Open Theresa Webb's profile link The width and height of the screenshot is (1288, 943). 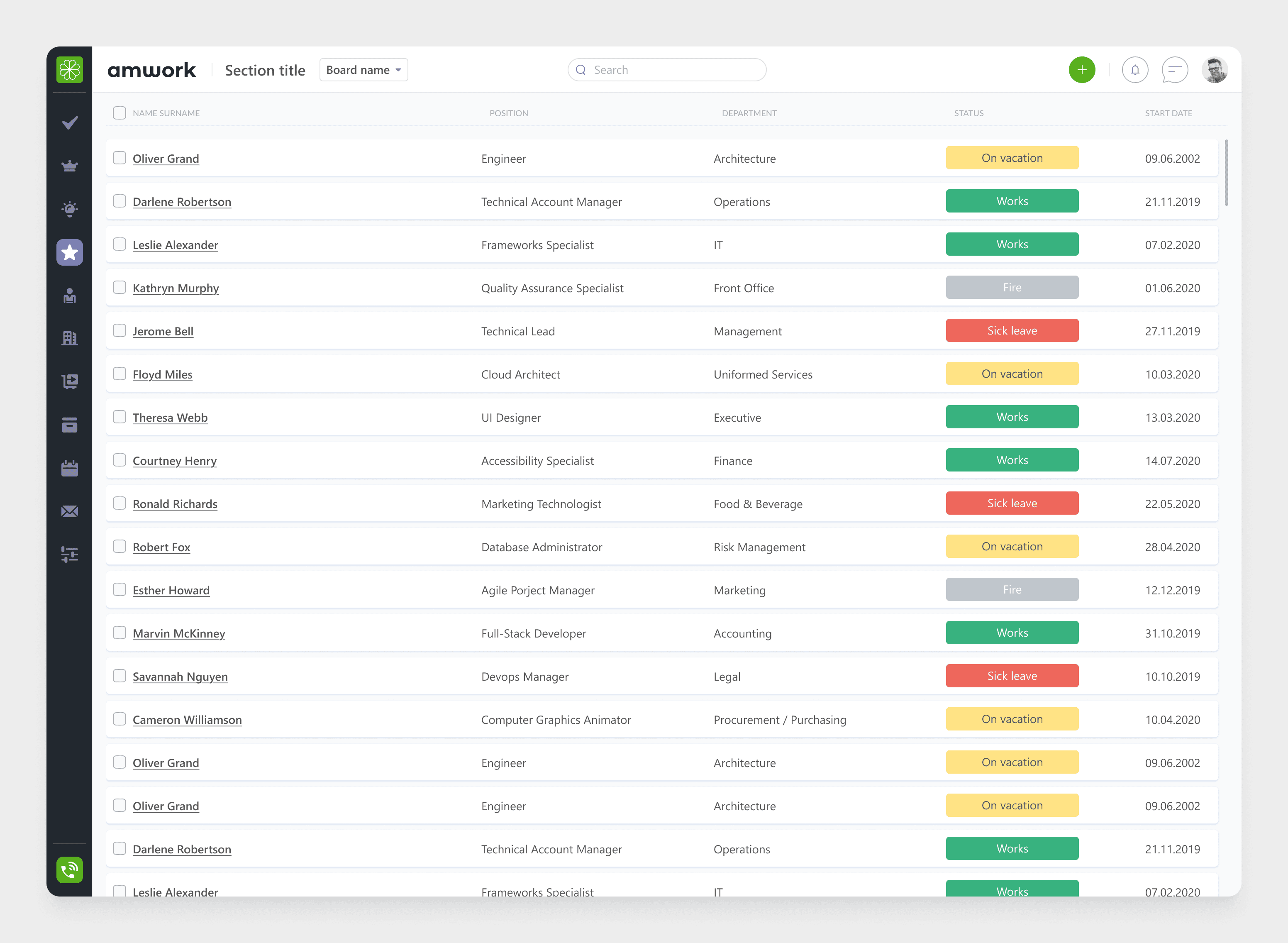170,417
